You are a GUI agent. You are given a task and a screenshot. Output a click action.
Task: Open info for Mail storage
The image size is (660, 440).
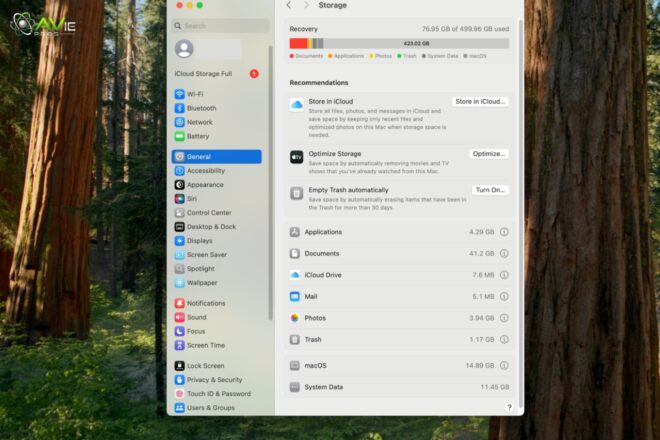point(504,296)
